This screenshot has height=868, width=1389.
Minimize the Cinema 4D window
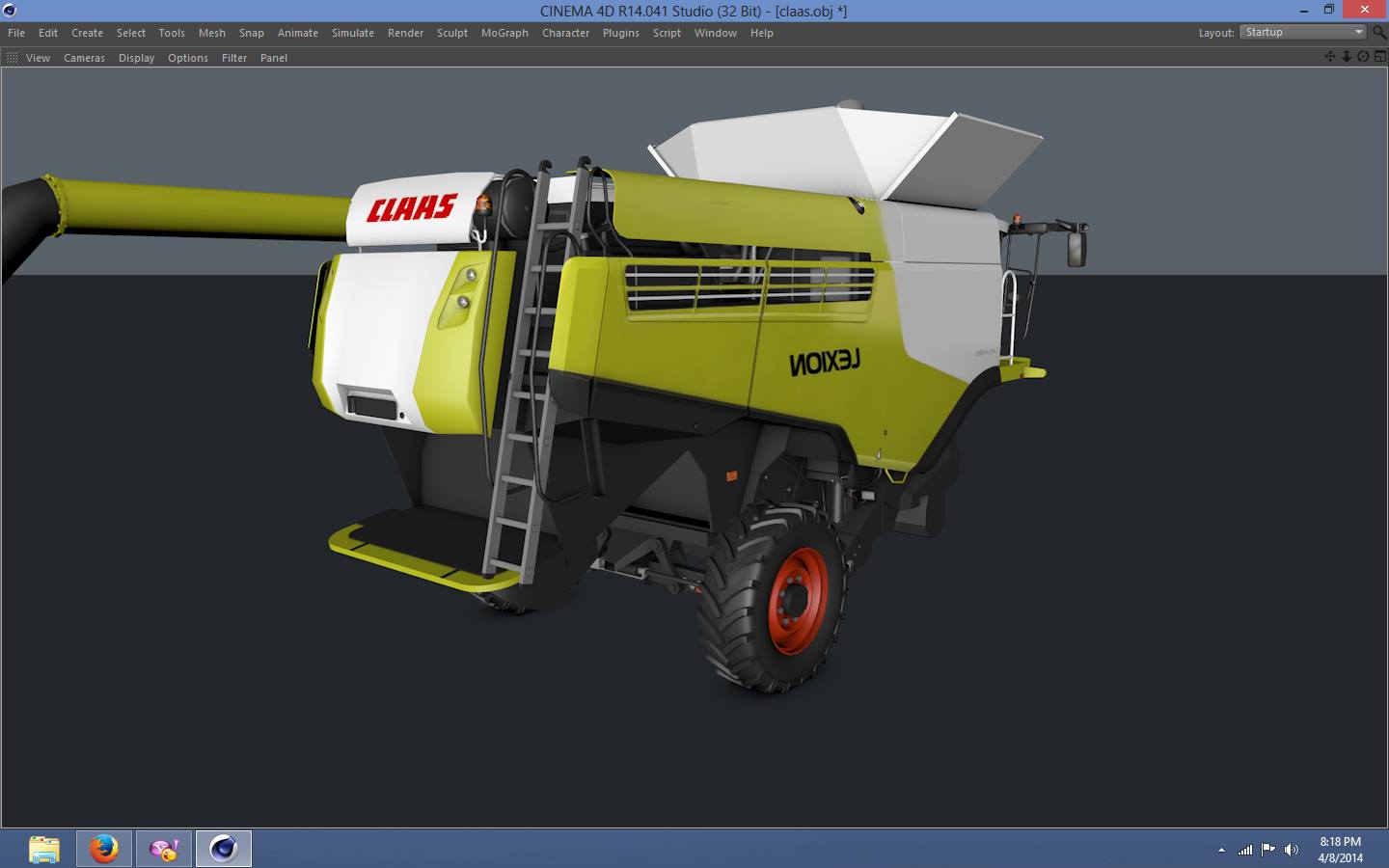point(1304,10)
